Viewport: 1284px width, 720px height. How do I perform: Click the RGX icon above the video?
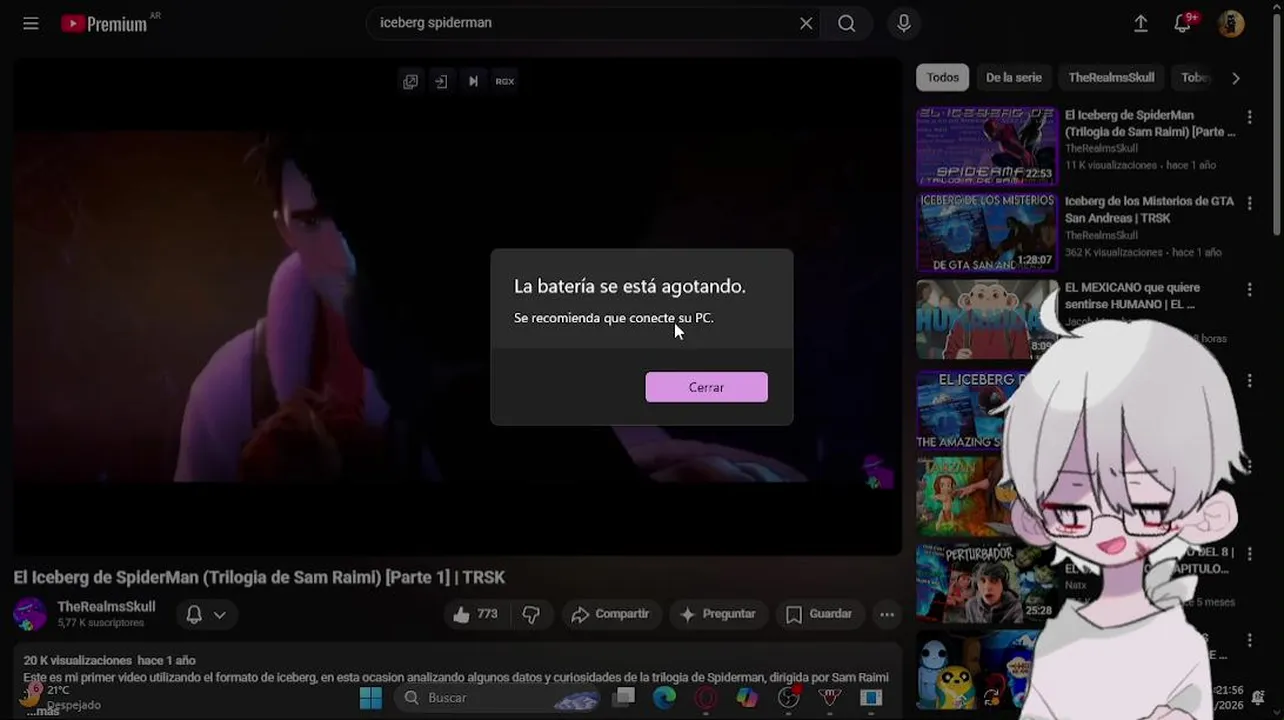pos(505,81)
